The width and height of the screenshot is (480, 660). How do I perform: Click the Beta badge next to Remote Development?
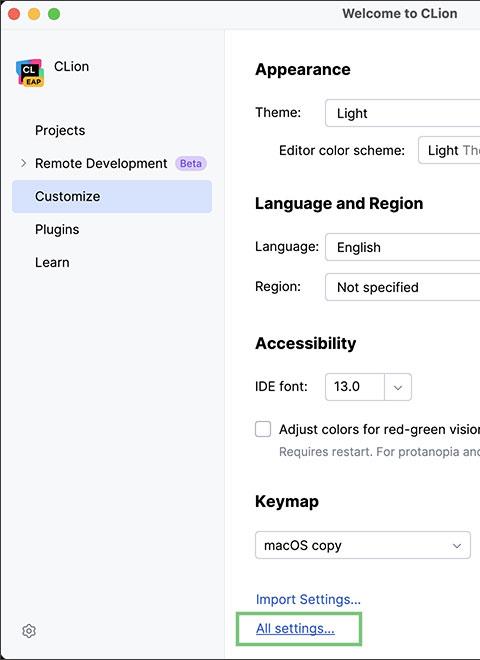click(x=191, y=163)
